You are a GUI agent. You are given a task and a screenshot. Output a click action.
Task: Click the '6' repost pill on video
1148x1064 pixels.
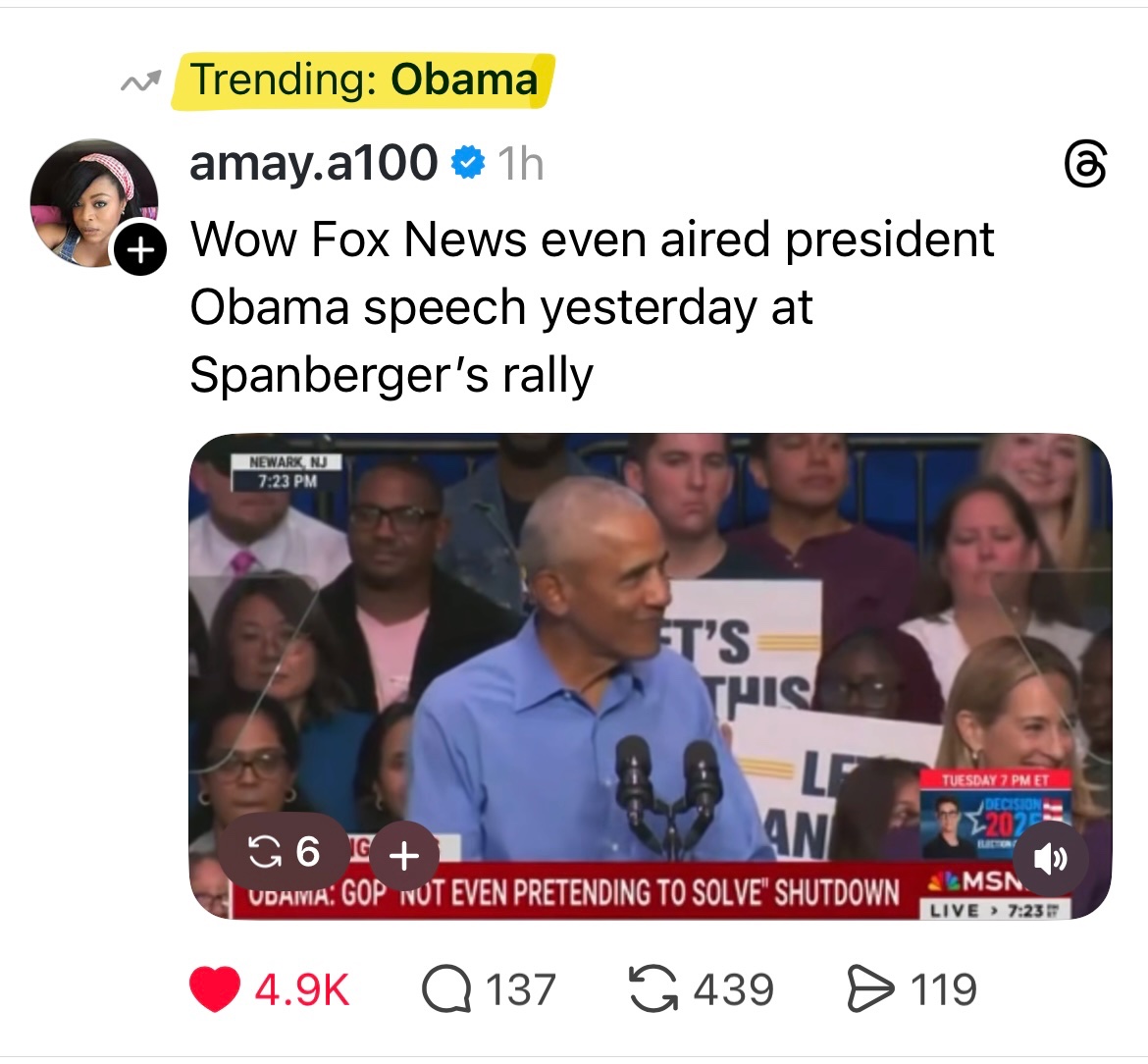click(x=286, y=851)
